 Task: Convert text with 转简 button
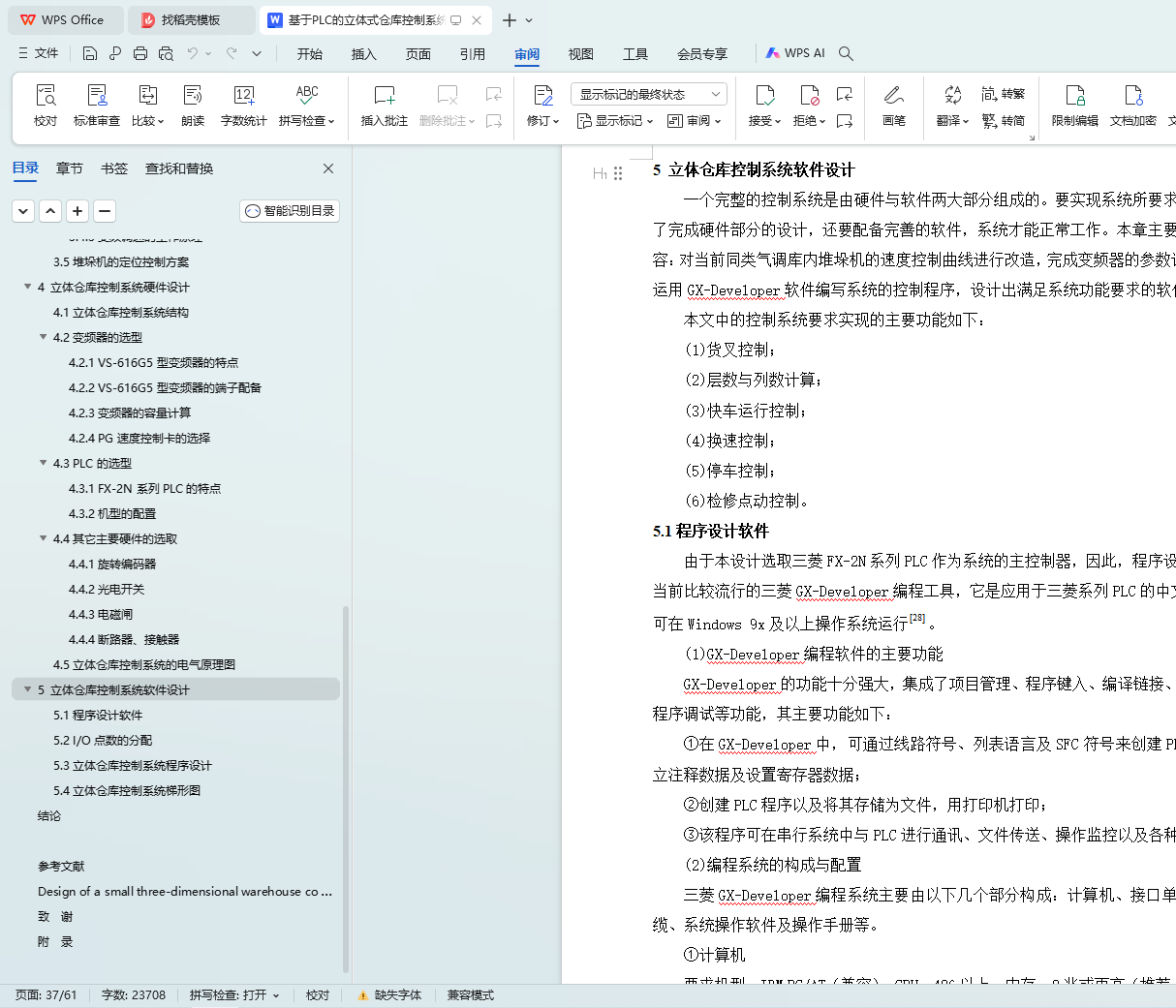1003,121
